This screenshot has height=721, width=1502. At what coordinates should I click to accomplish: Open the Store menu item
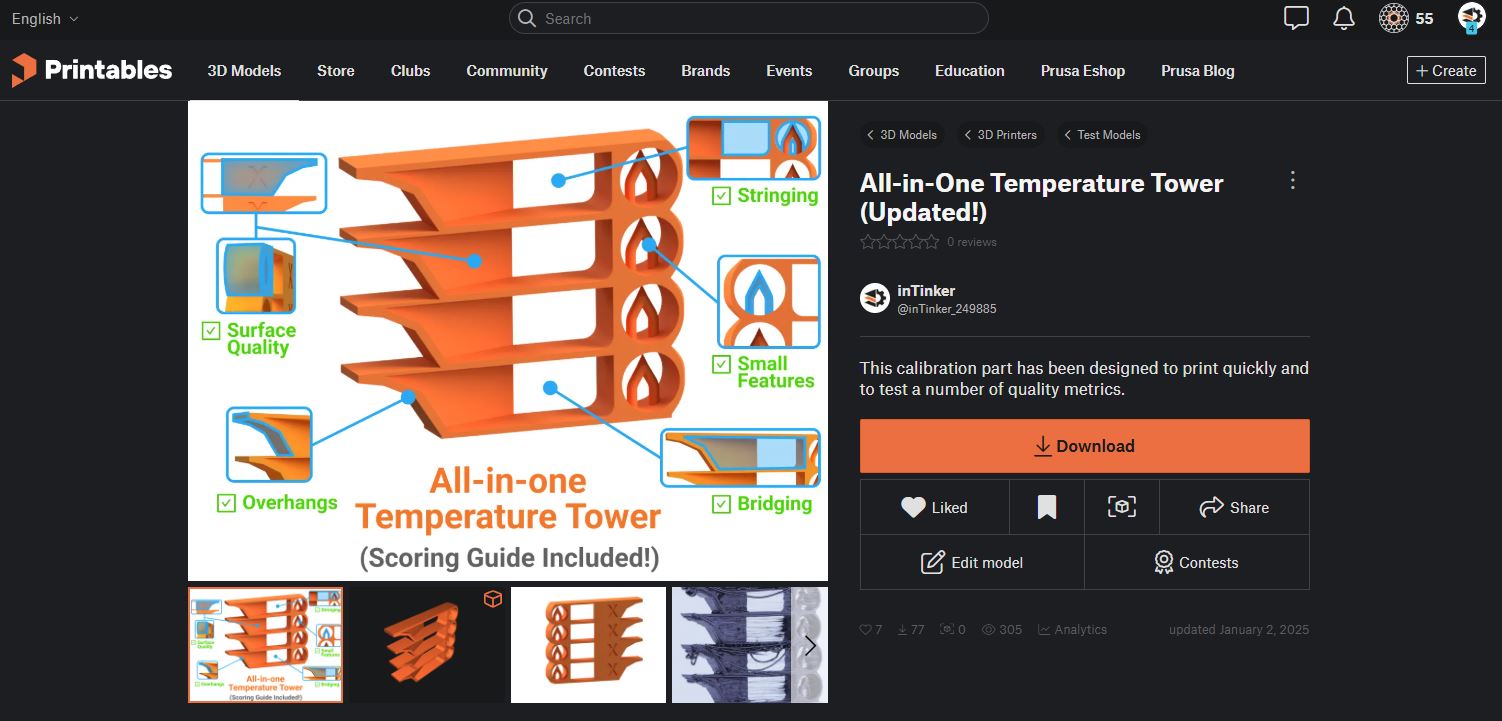pos(336,71)
